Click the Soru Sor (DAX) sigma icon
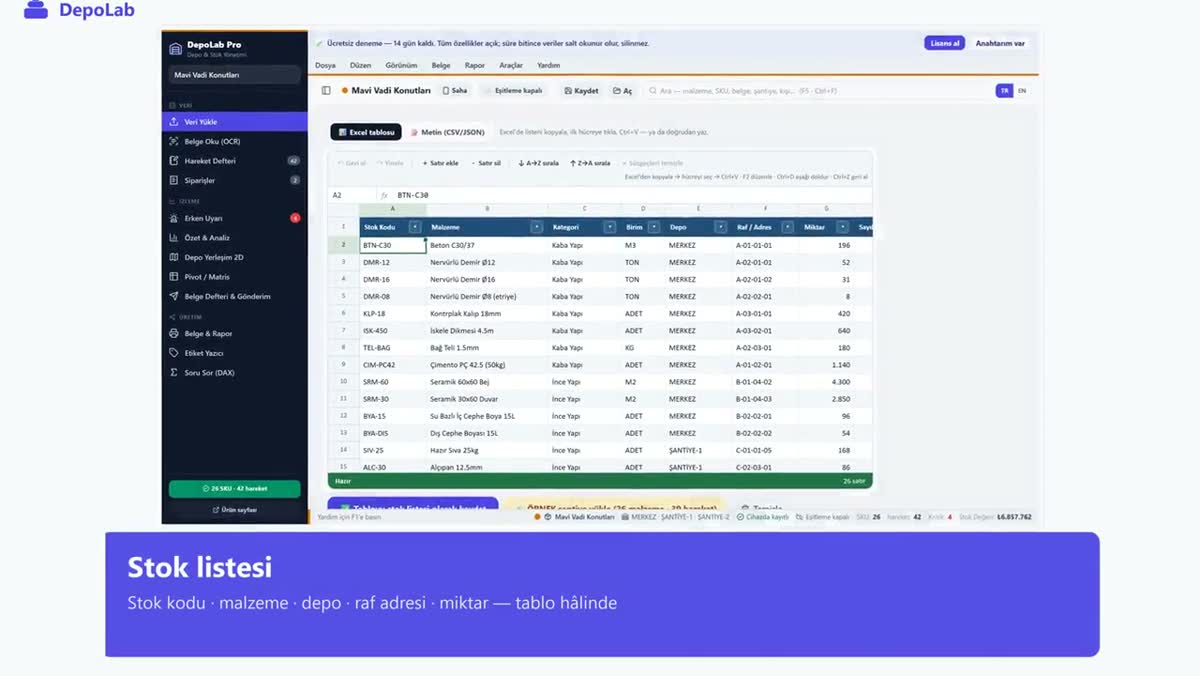 tap(174, 373)
